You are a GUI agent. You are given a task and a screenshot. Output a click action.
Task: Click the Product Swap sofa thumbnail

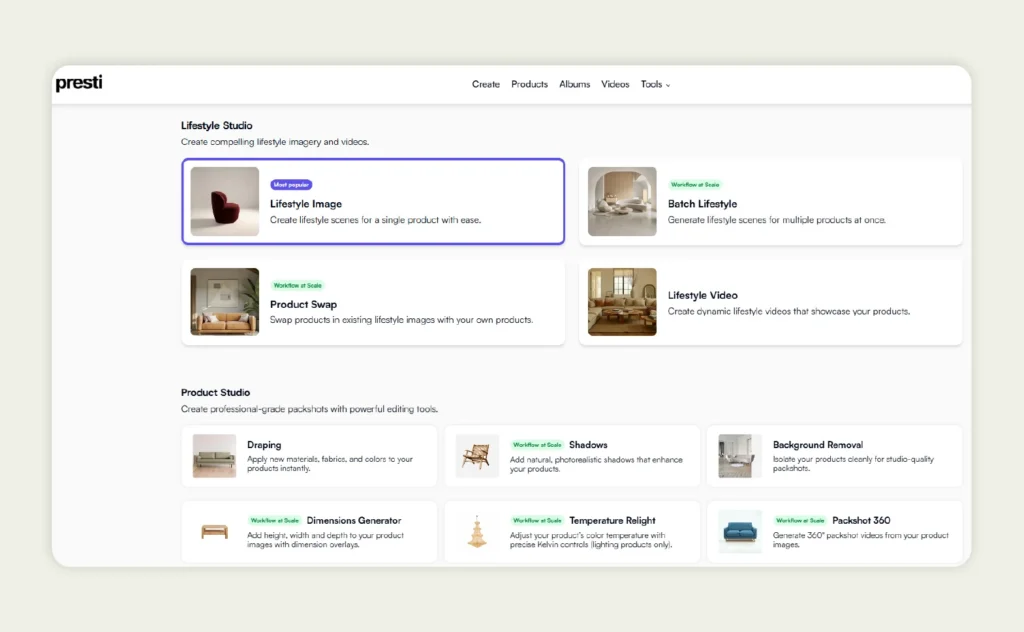pyautogui.click(x=225, y=302)
